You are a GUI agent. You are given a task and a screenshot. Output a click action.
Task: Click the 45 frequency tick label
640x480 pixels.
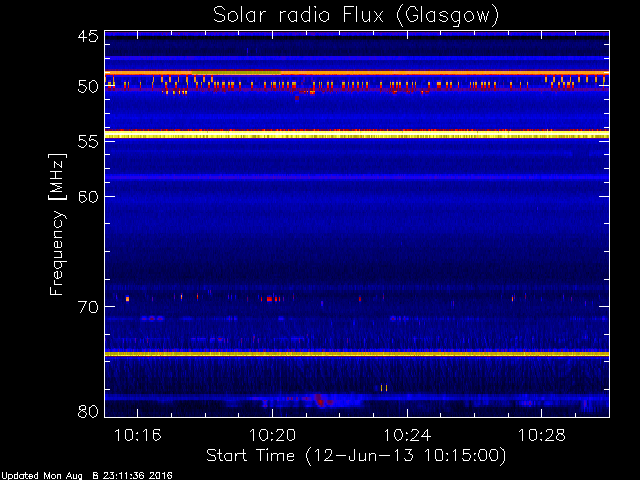coord(88,36)
